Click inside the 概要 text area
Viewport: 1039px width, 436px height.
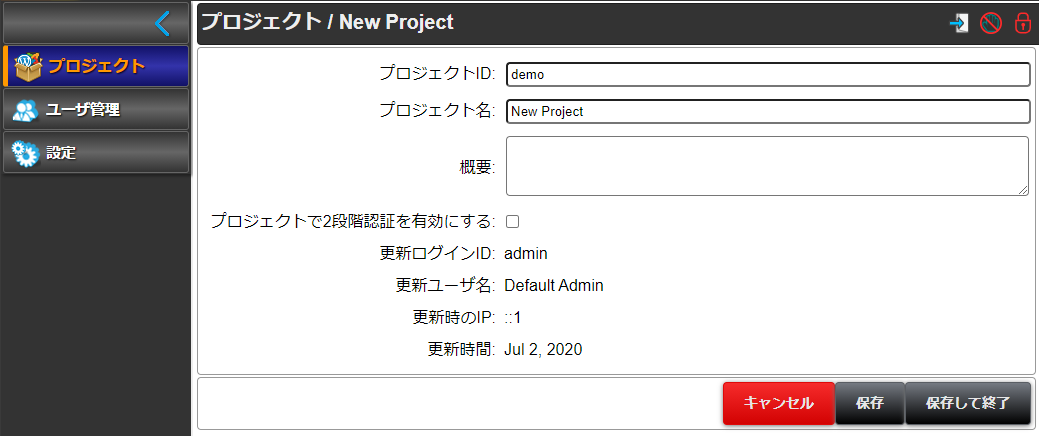pos(767,166)
